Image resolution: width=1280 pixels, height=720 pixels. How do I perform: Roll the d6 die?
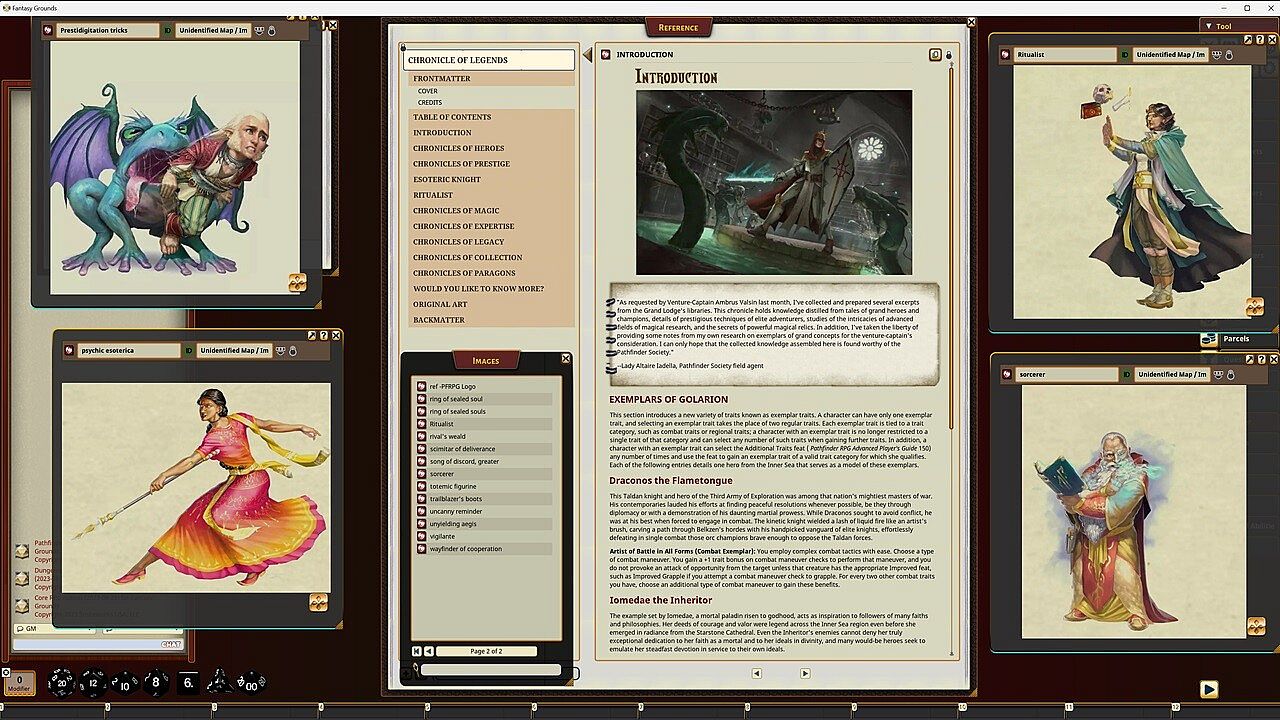click(x=188, y=683)
